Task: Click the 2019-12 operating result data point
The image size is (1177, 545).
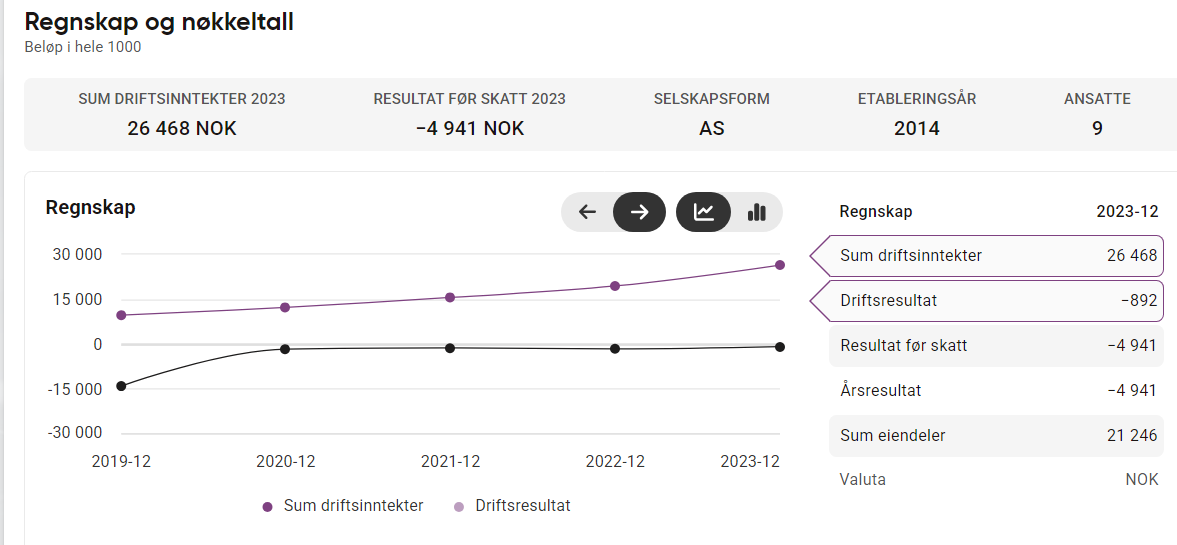Action: [x=121, y=386]
